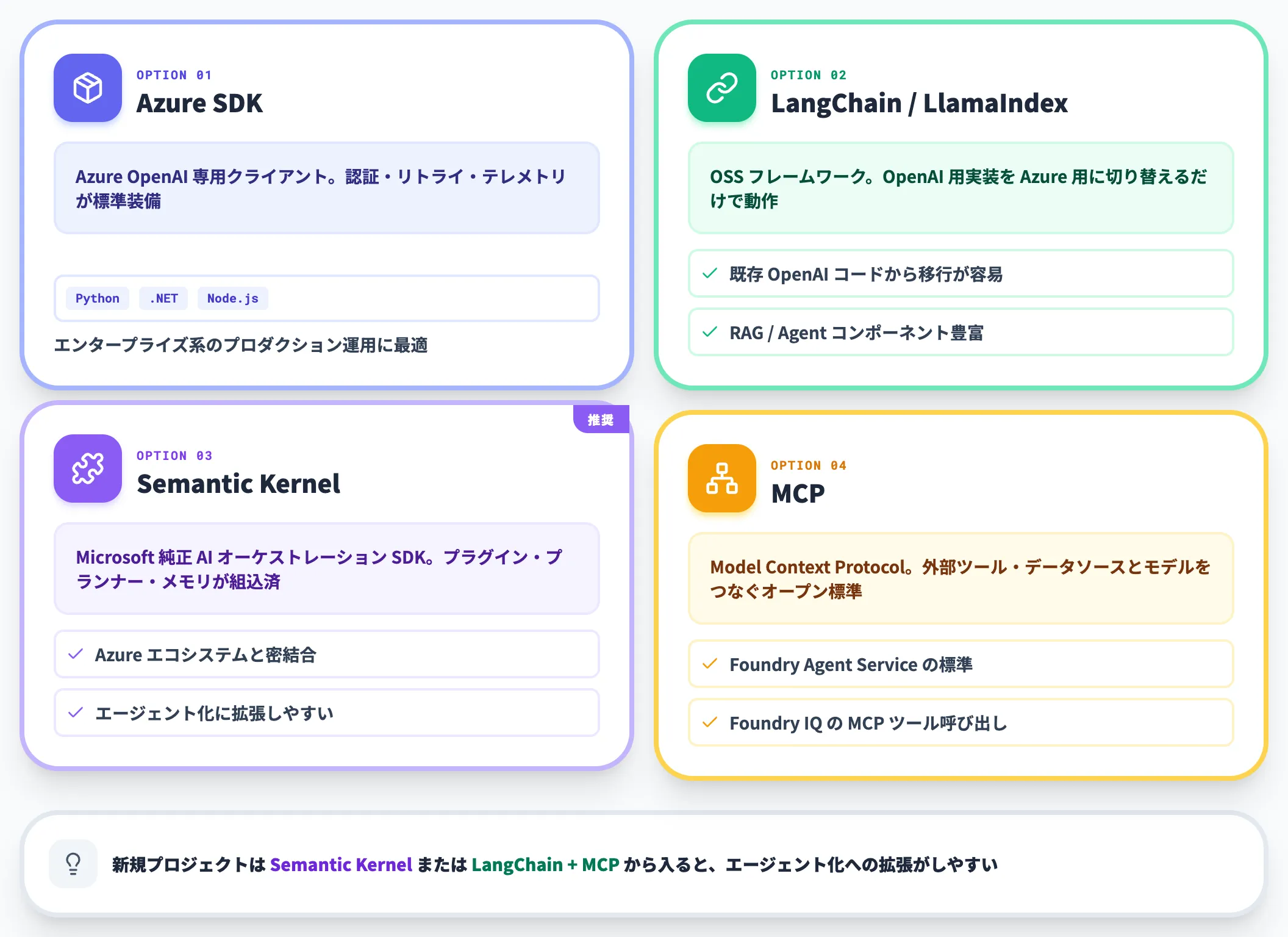
Task: Click the Semantic Kernel puzzle piece icon
Action: point(88,468)
